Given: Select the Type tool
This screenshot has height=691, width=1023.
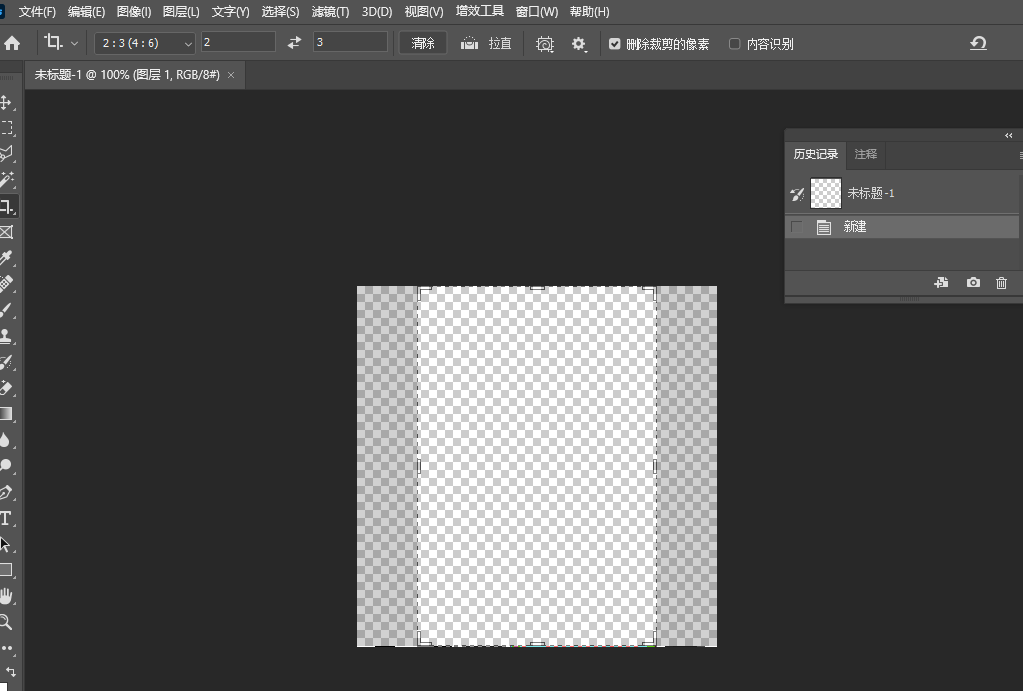Looking at the screenshot, I should [x=8, y=518].
